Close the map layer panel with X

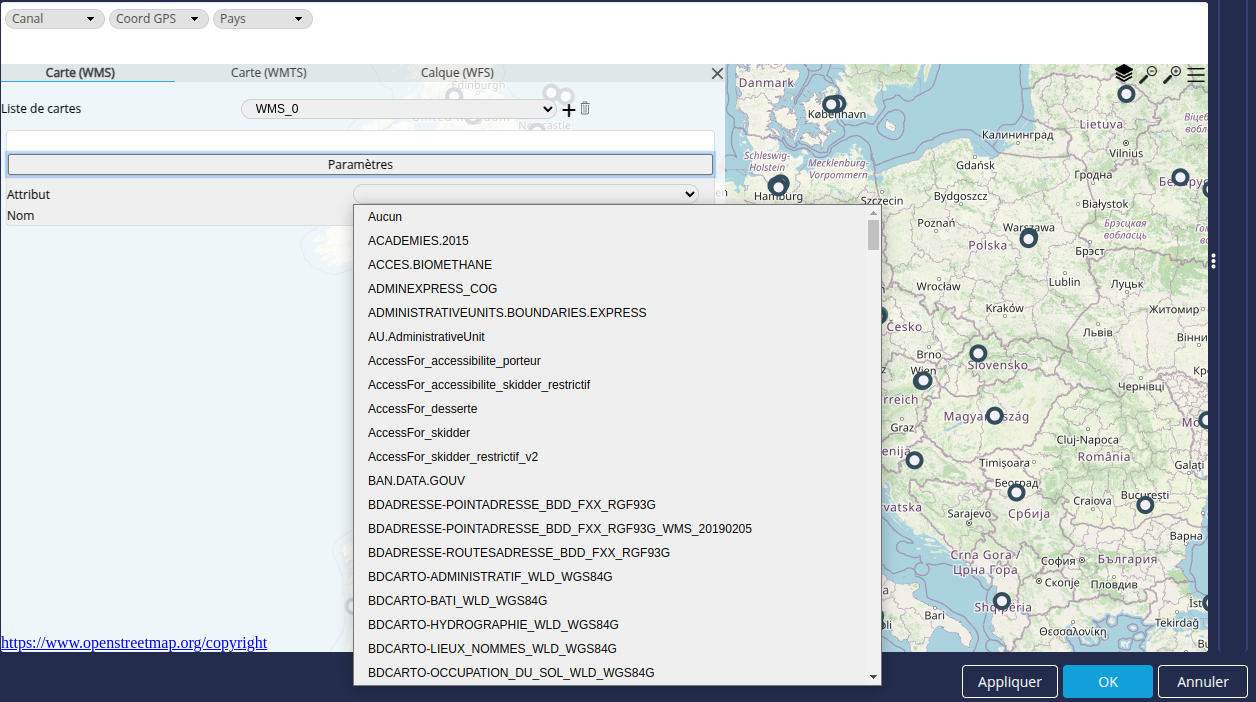[716, 73]
